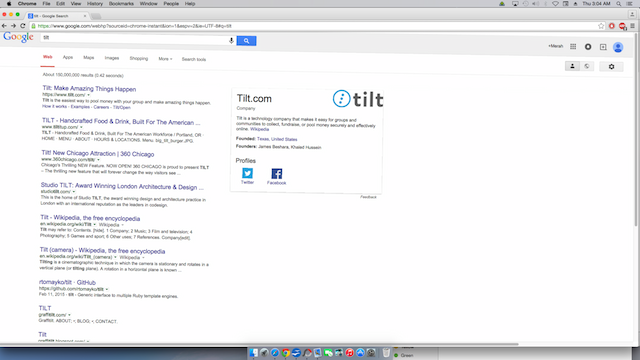The width and height of the screenshot is (640, 360).
Task: Open App Store from the dock
Action: [360, 353]
